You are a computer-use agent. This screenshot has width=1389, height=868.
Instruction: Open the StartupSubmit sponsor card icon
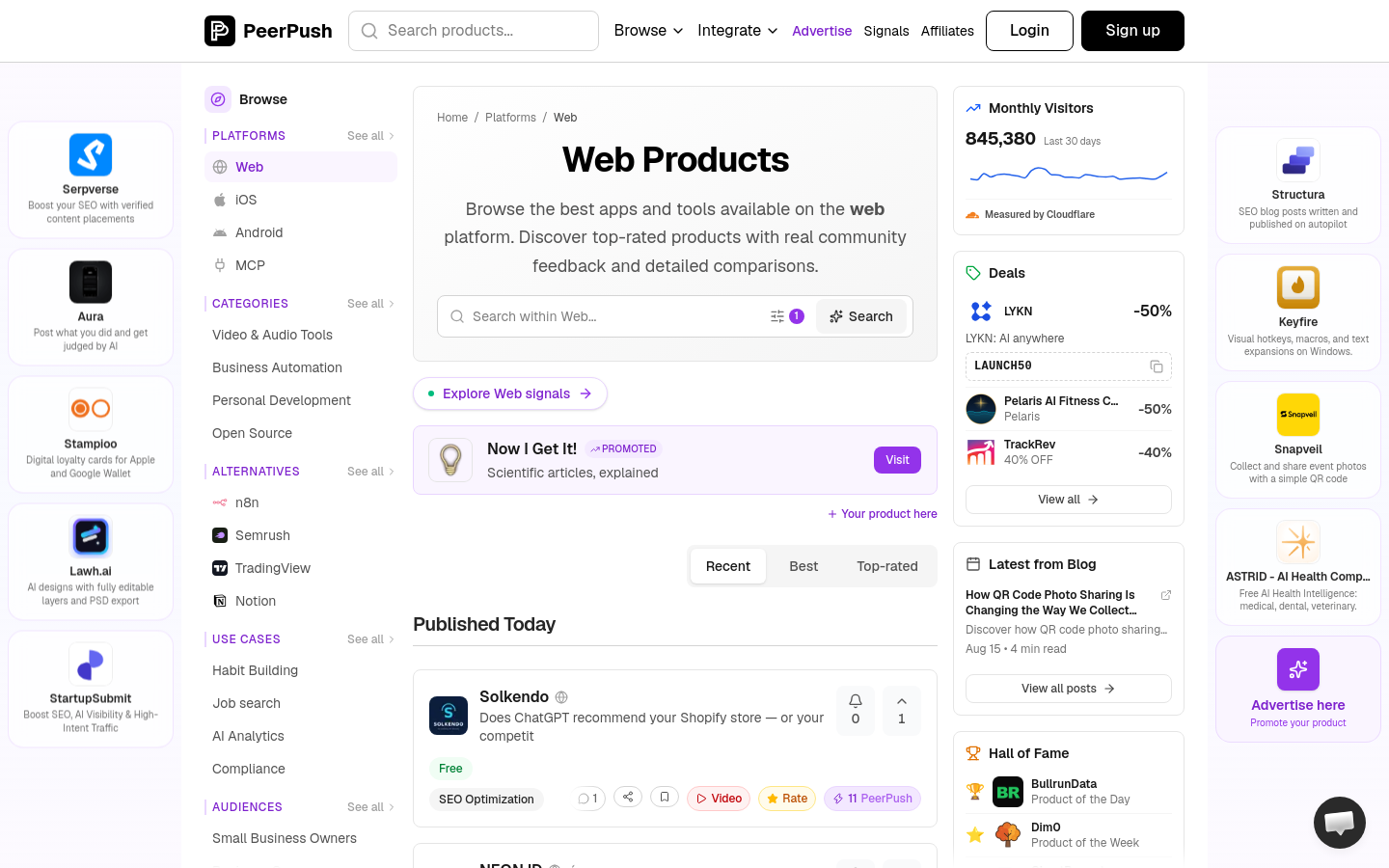tap(91, 665)
